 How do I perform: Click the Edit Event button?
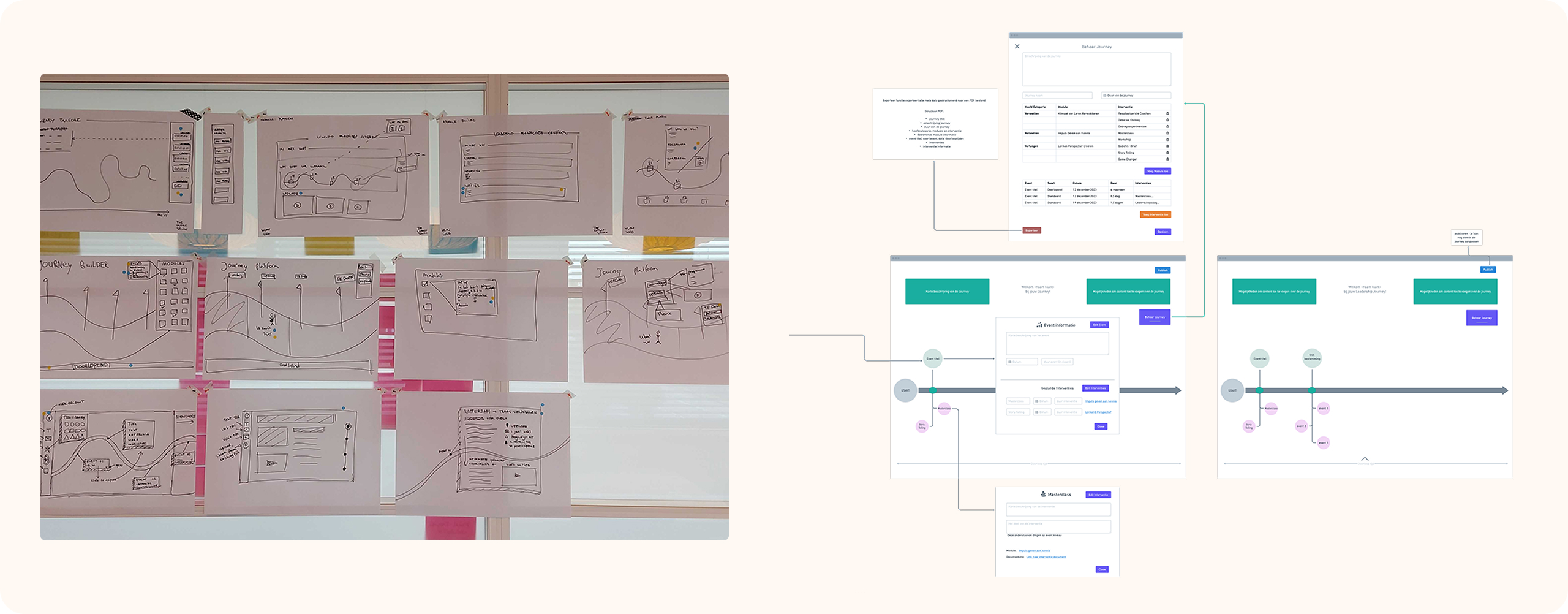coord(1099,325)
